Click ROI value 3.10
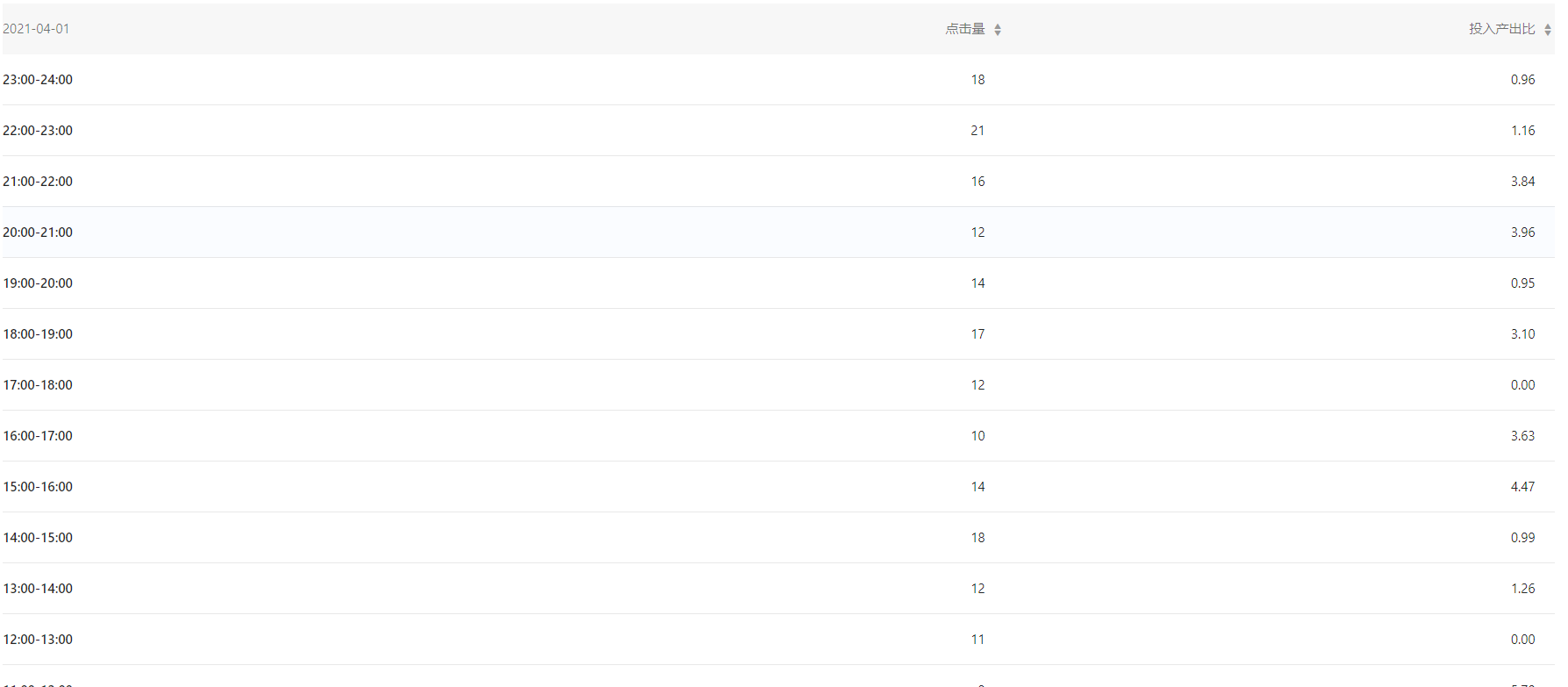The height and width of the screenshot is (687, 1568). click(1522, 334)
